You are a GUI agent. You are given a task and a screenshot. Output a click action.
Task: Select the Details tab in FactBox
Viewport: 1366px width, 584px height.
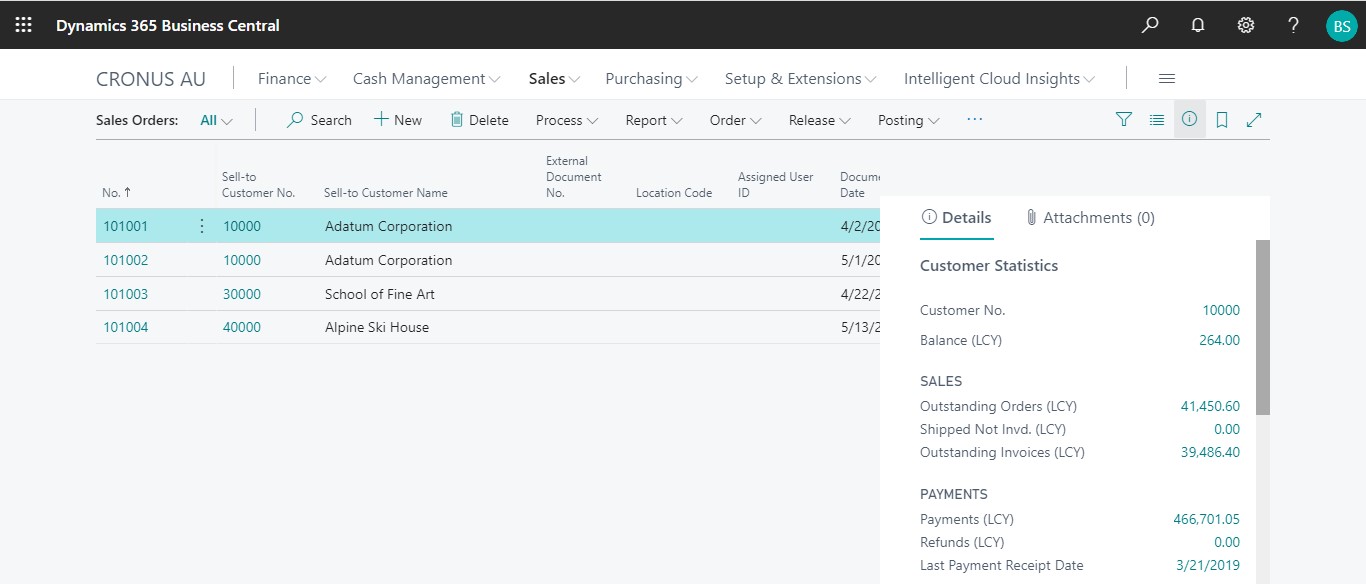tap(957, 218)
